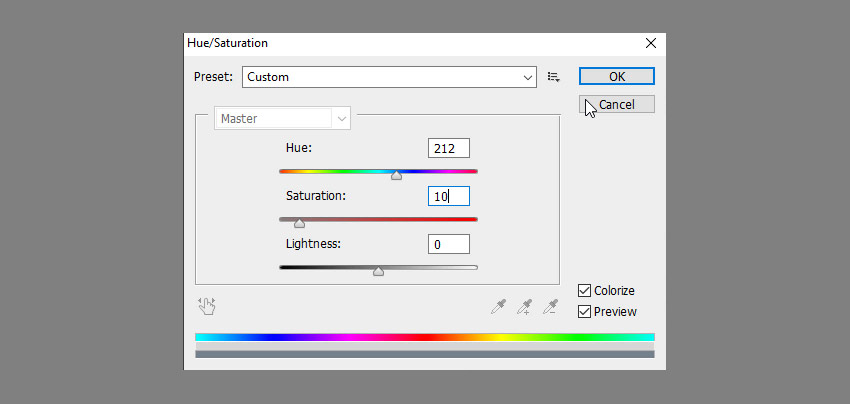Open the preset options menu icon
850x404 pixels.
coord(553,77)
